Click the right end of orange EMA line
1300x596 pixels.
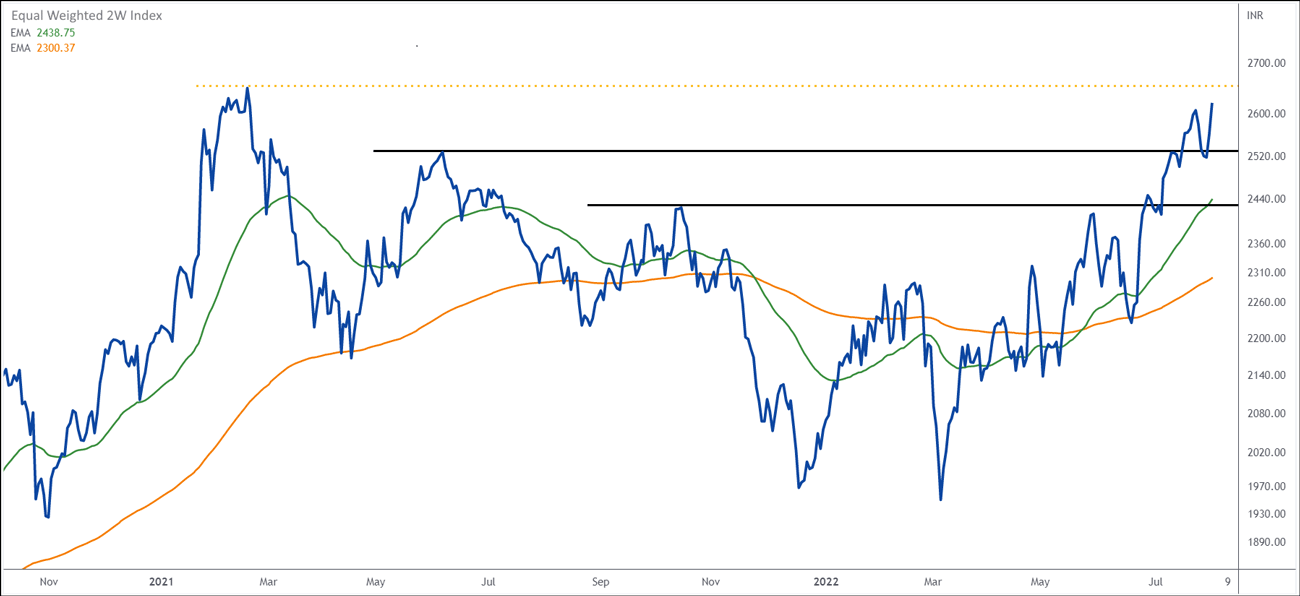1212,278
